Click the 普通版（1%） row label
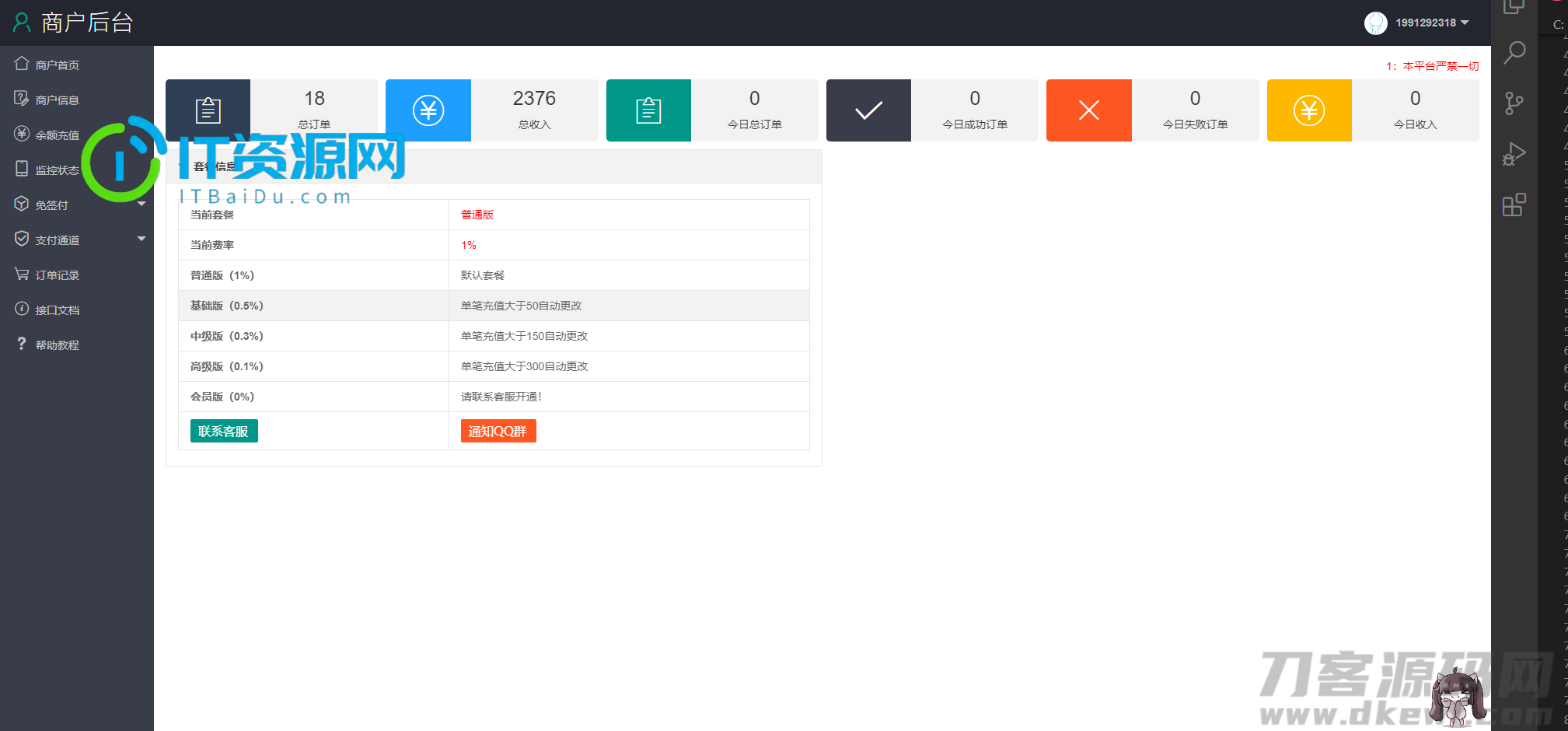Image resolution: width=1568 pixels, height=731 pixels. pyautogui.click(x=222, y=275)
